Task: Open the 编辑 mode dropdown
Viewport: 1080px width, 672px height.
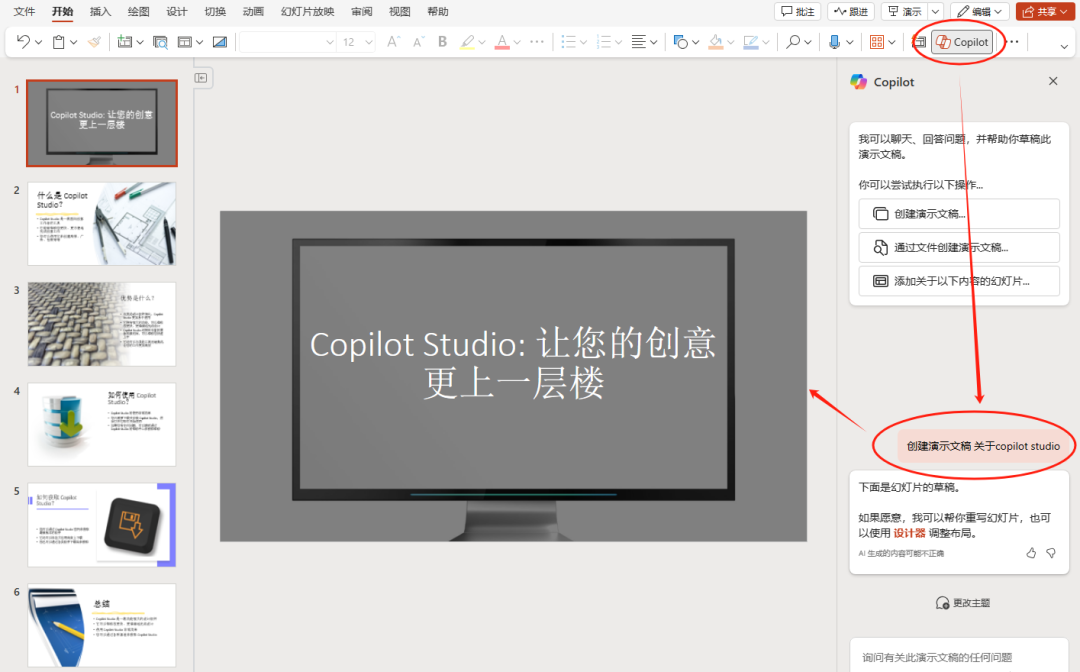Action: coord(979,12)
